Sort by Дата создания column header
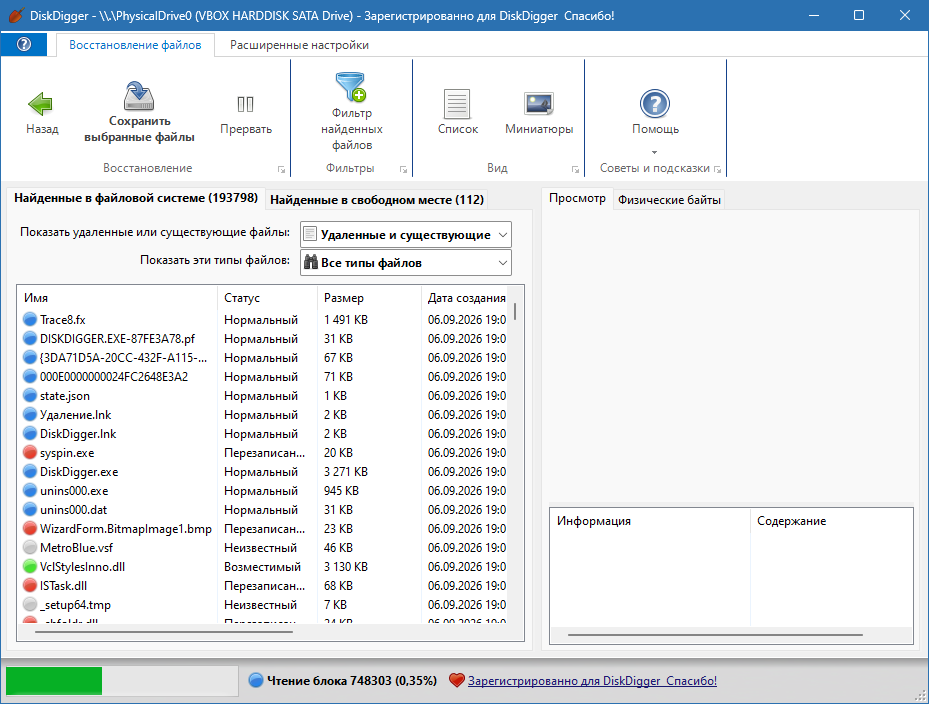 coord(464,298)
